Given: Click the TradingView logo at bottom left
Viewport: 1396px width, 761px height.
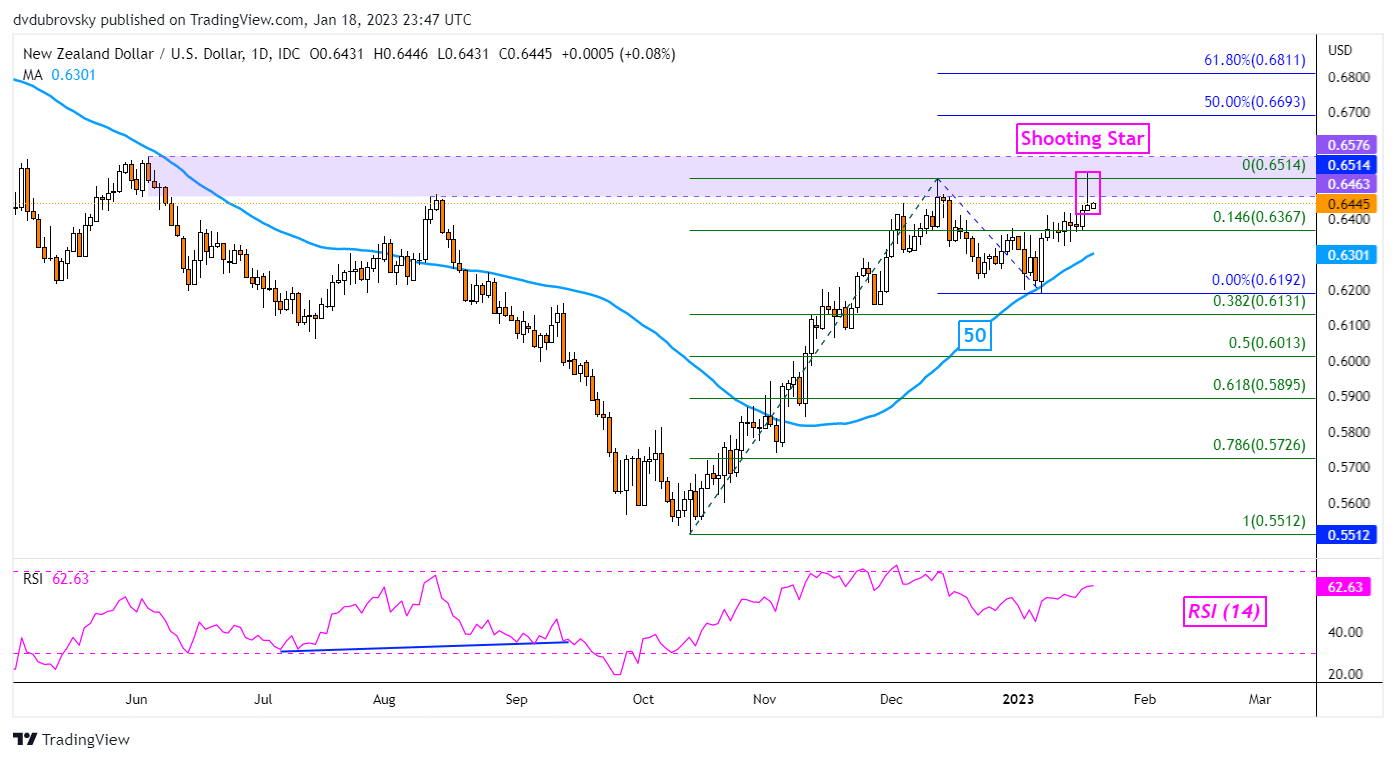Looking at the screenshot, I should coord(71,740).
